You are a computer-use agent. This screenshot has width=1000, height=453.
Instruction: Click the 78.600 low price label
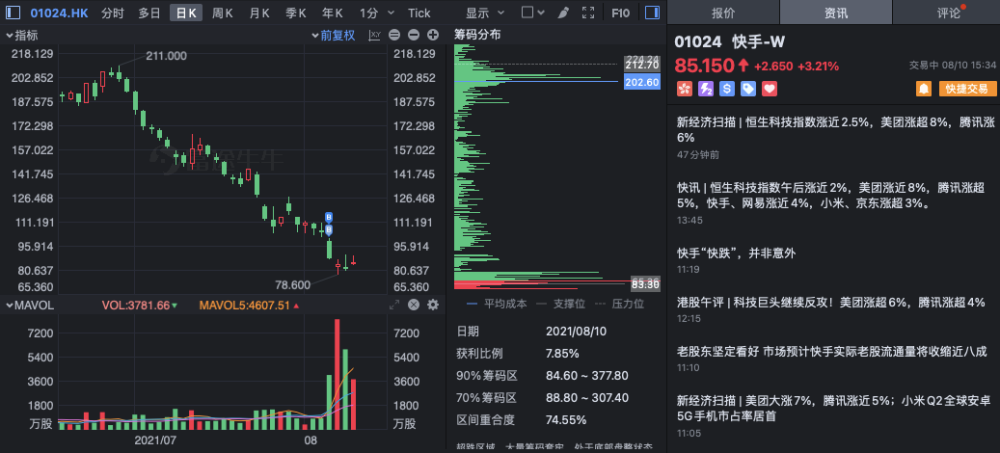coord(293,285)
